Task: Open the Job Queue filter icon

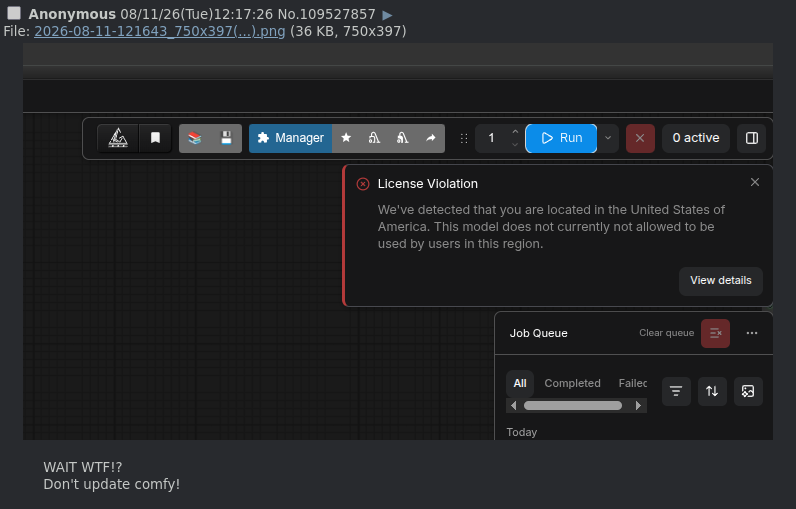Action: point(676,391)
